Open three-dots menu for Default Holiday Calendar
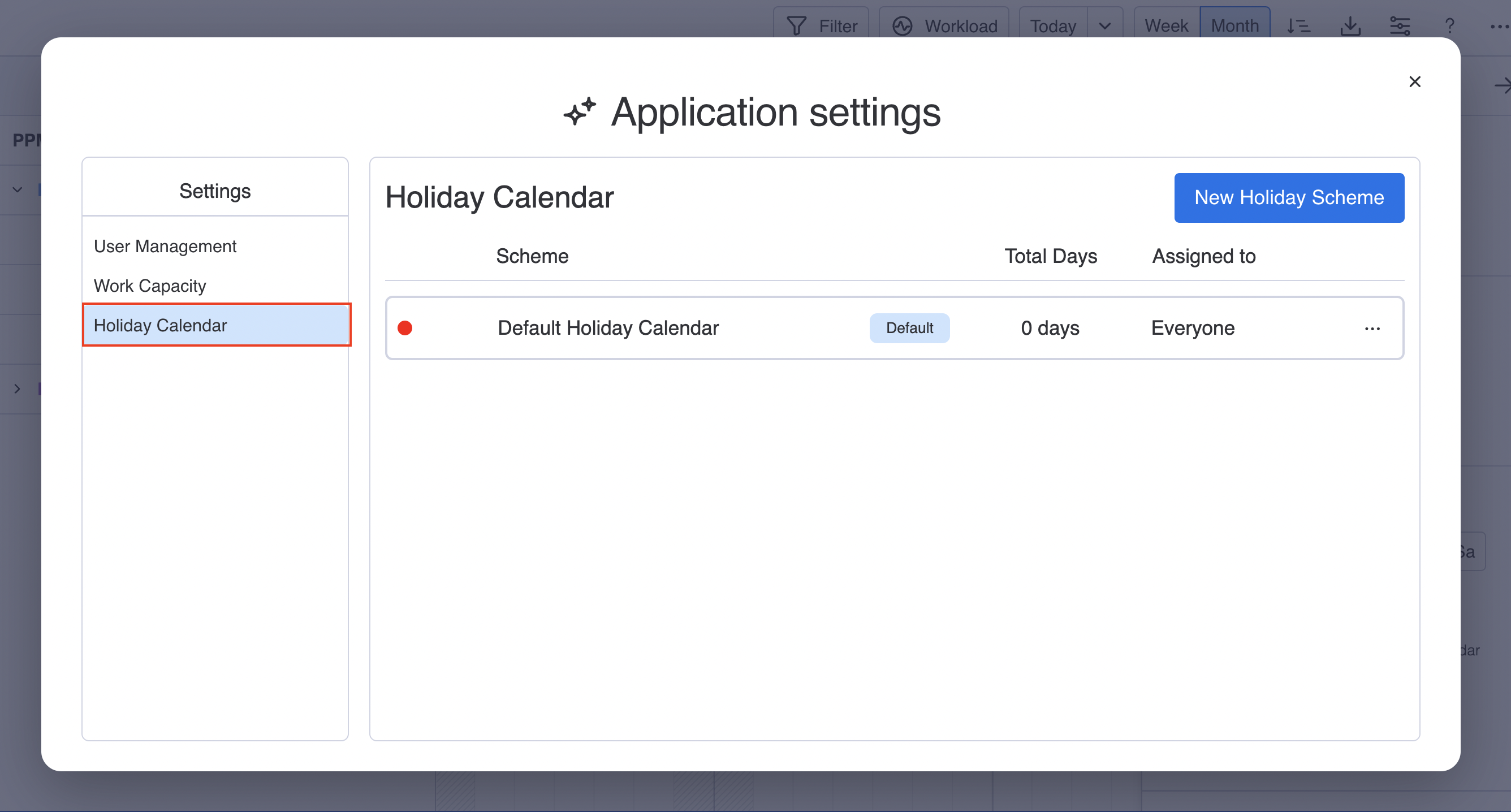The height and width of the screenshot is (812, 1511). tap(1372, 329)
